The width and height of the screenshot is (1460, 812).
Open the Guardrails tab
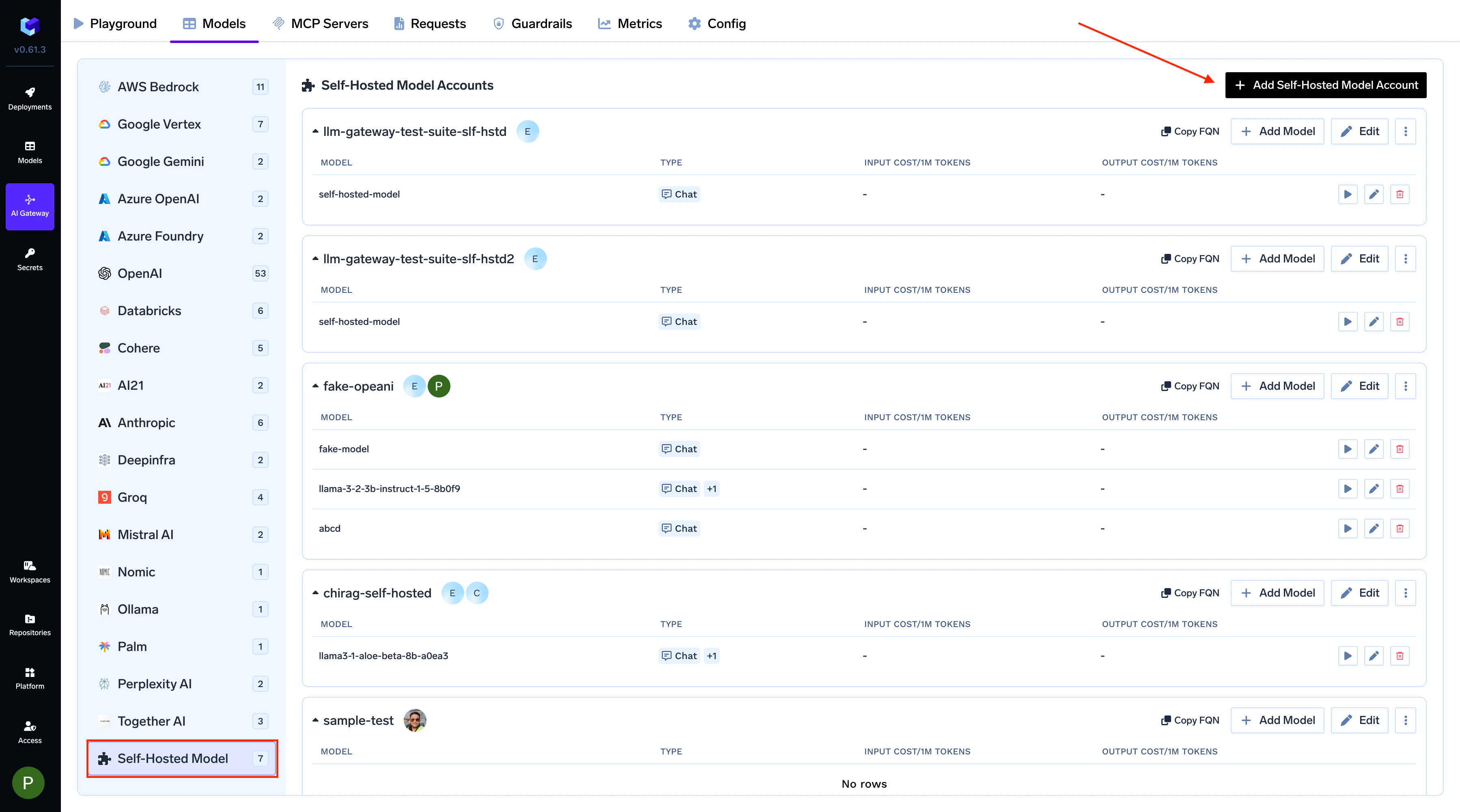click(x=532, y=23)
